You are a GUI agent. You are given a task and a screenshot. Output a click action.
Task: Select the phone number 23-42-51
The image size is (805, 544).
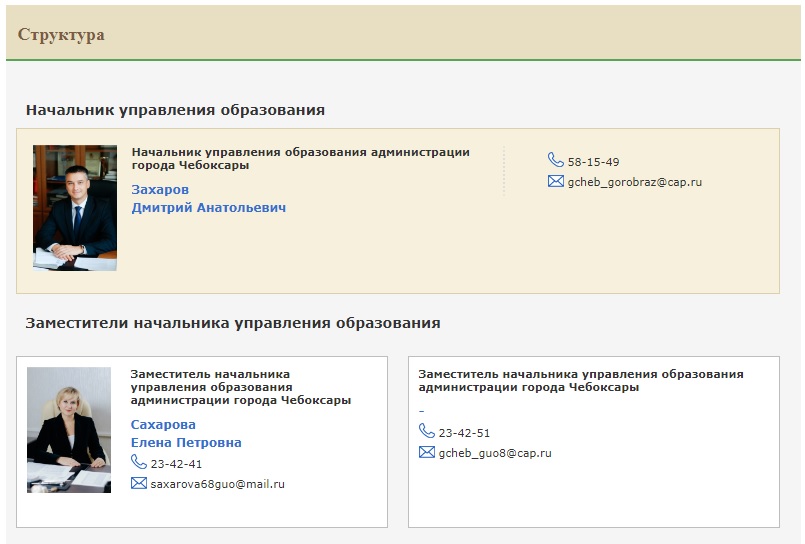[x=464, y=433]
